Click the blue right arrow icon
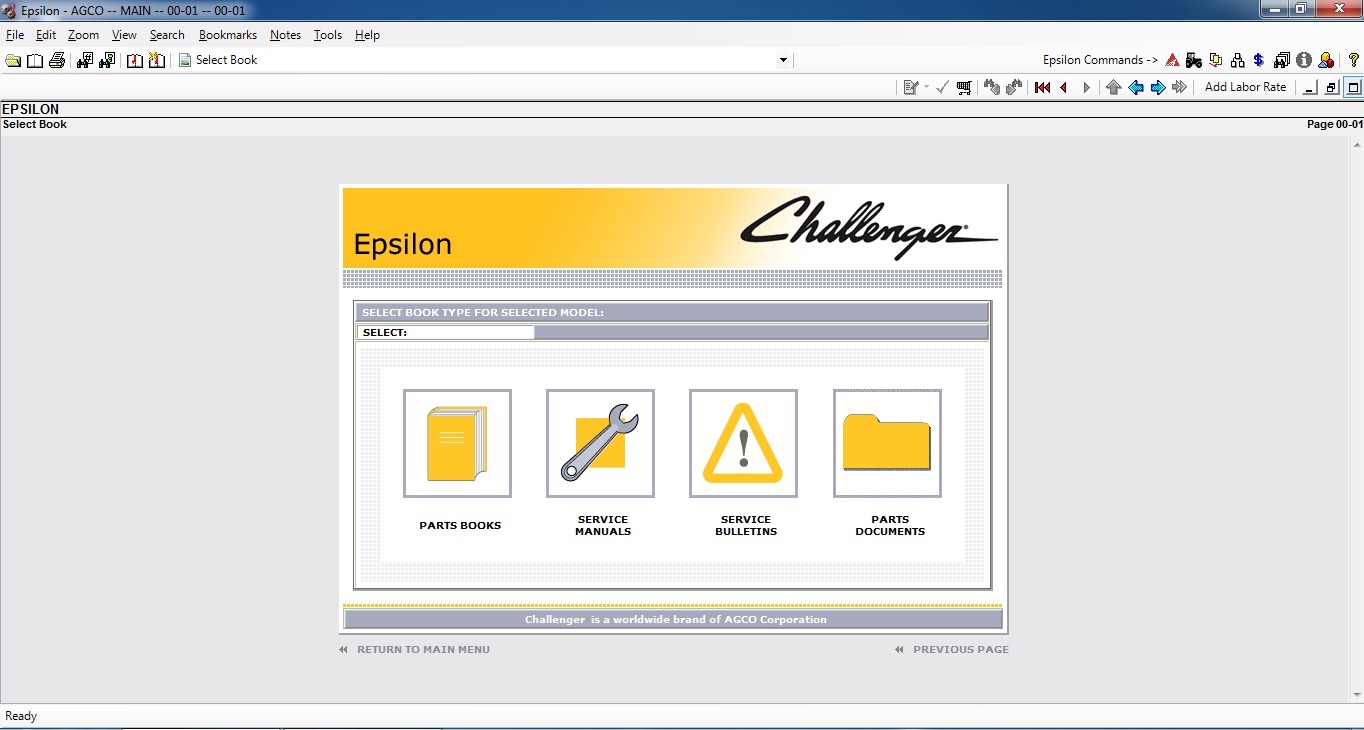 pos(1158,87)
